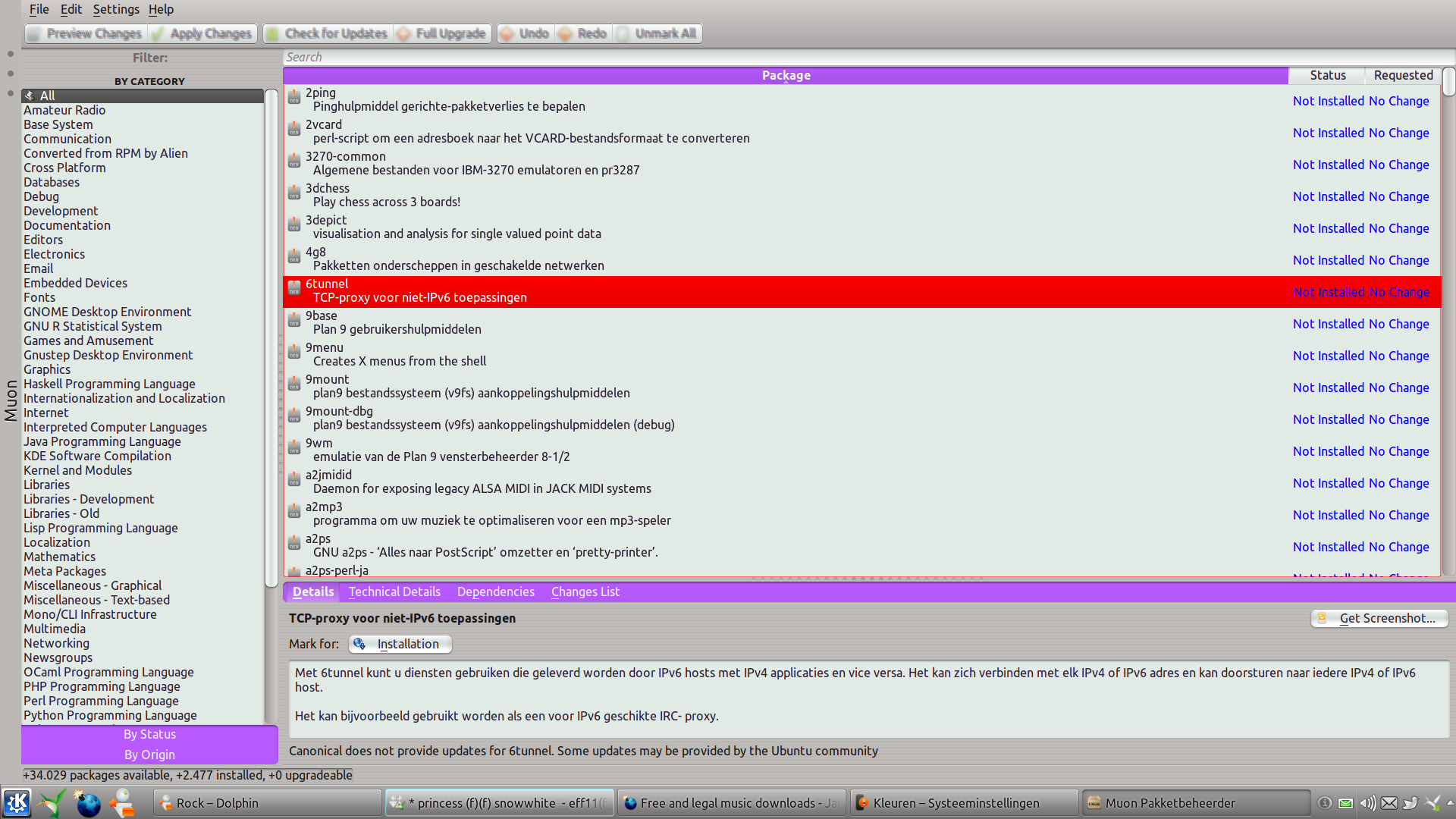The image size is (1456, 819).
Task: Click the package icon next to 9base
Action: point(294,320)
